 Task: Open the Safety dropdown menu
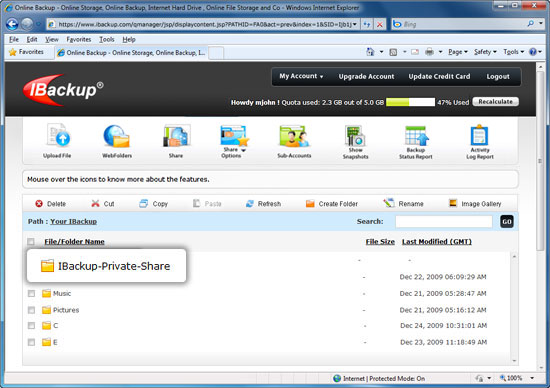485,52
